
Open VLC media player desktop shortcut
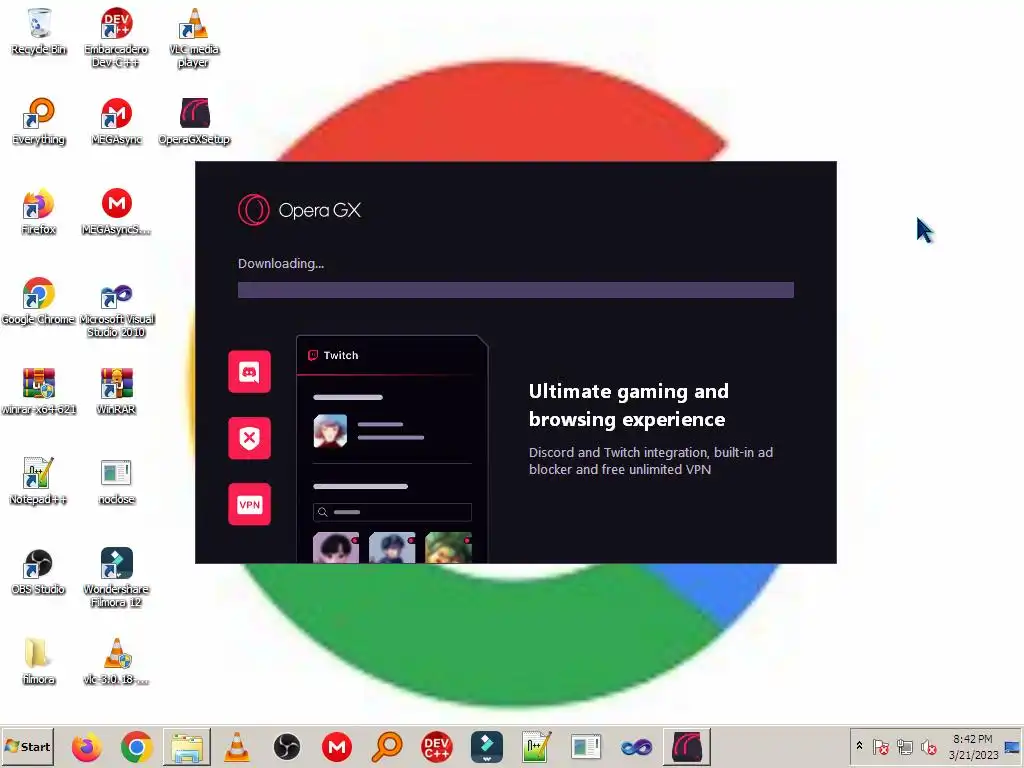(x=193, y=37)
